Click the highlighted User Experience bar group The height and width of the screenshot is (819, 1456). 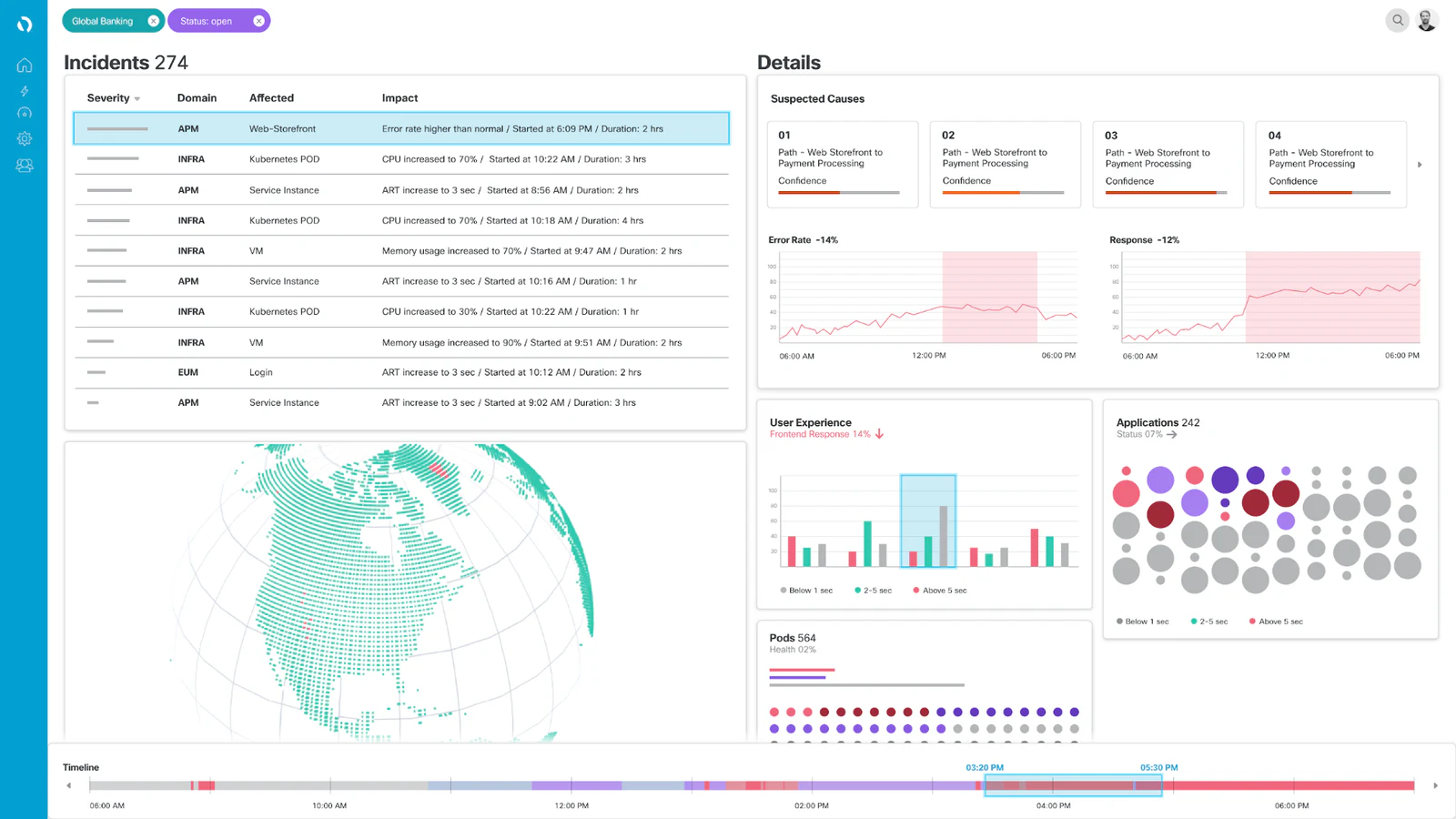pyautogui.click(x=928, y=521)
